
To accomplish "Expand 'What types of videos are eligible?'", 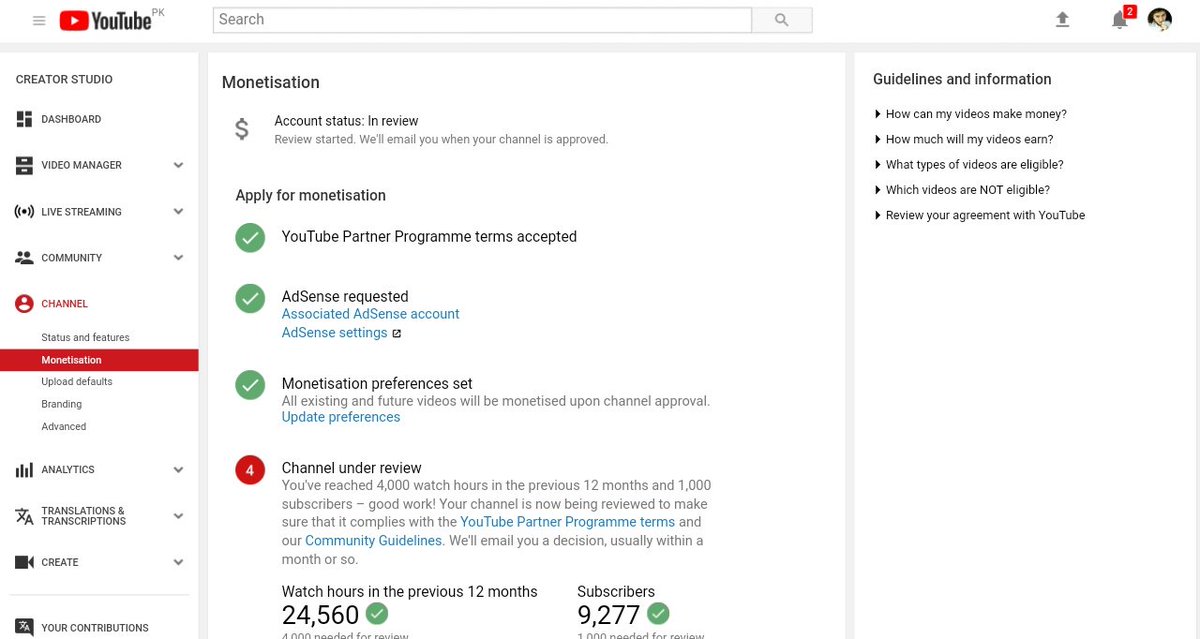I will coord(968,164).
